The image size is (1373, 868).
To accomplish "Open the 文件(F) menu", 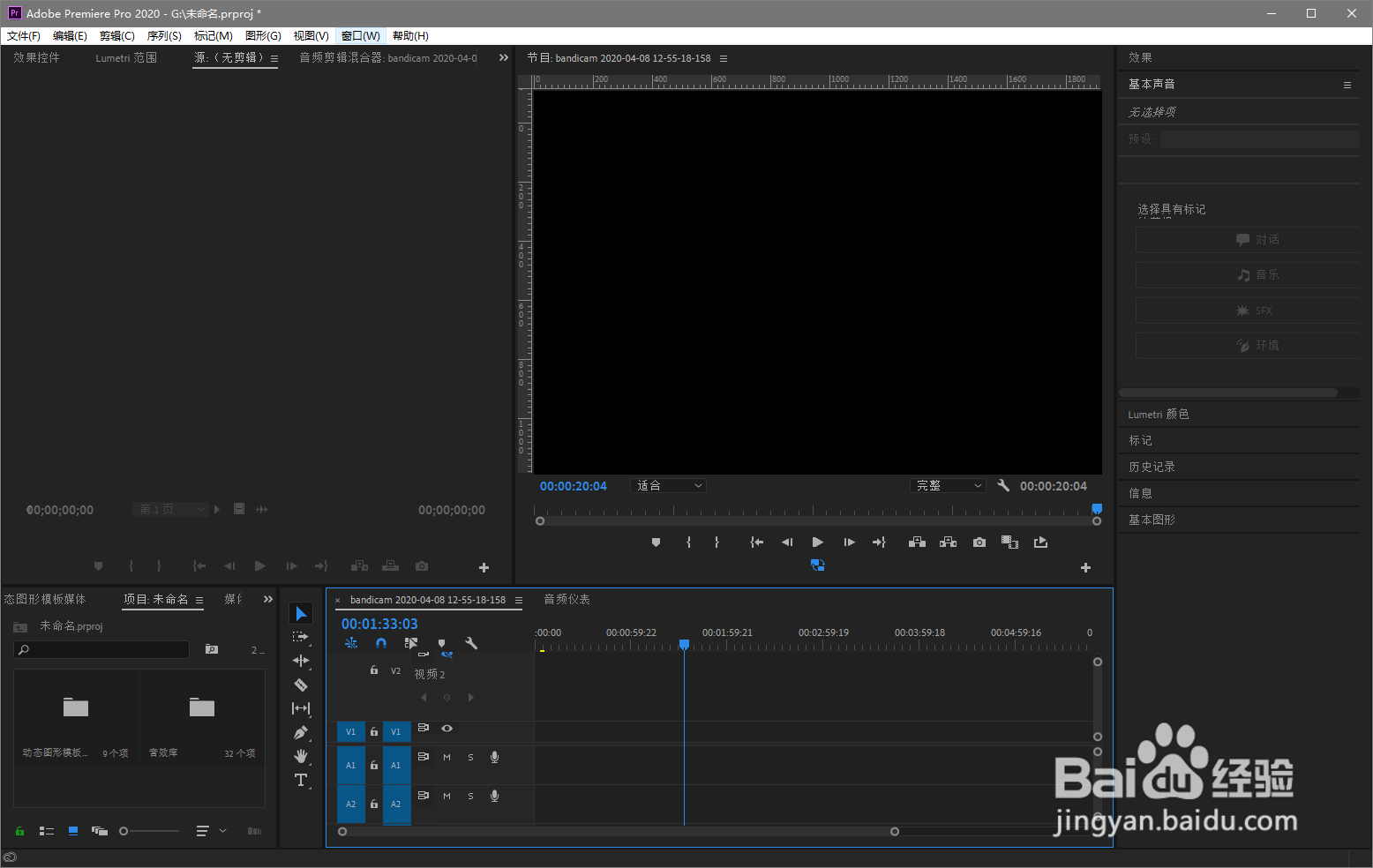I will (x=24, y=36).
